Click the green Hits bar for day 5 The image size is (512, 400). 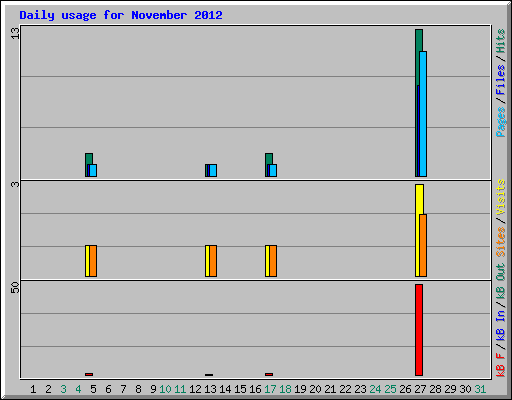[89, 159]
